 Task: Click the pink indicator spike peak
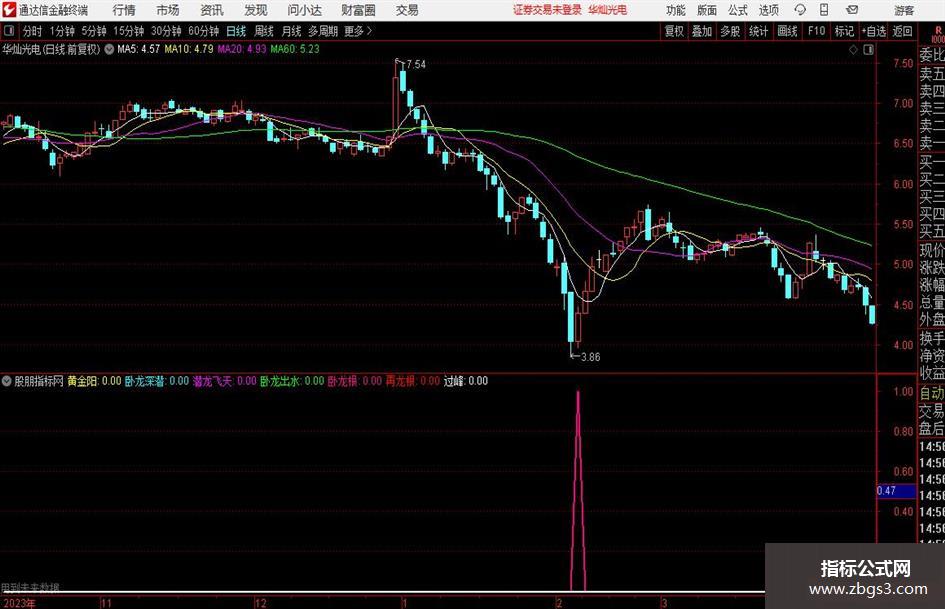[x=578, y=394]
